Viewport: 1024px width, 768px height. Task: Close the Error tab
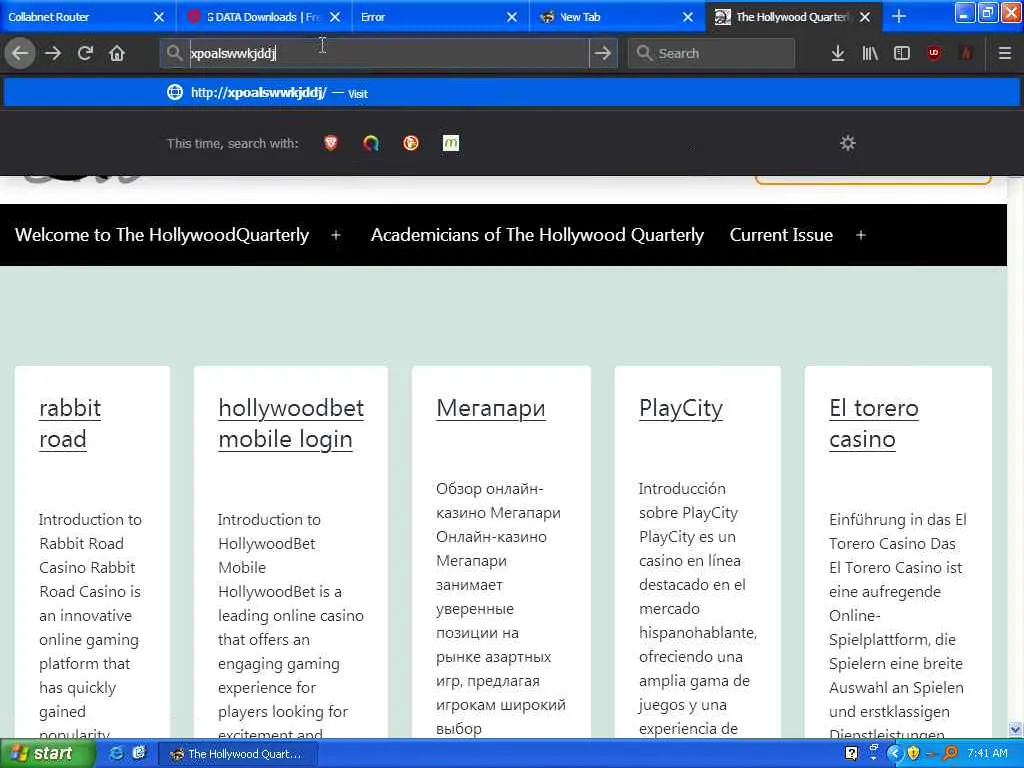(512, 17)
